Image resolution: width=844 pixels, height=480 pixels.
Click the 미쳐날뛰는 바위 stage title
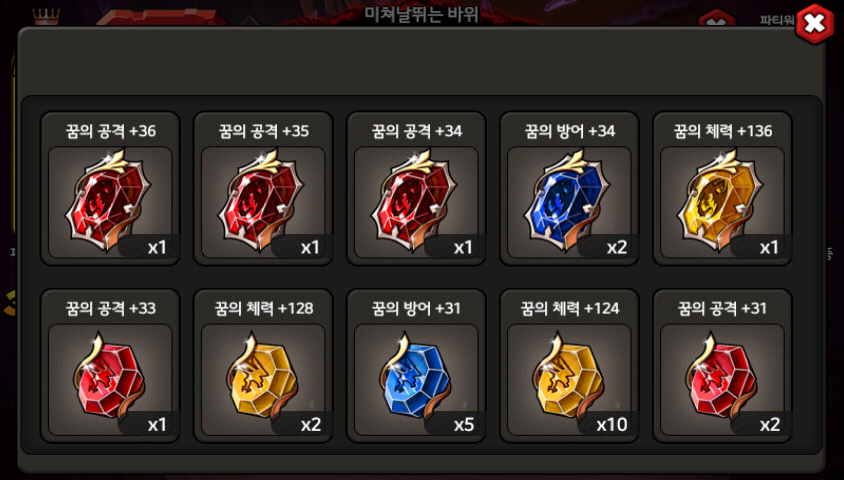[x=421, y=13]
